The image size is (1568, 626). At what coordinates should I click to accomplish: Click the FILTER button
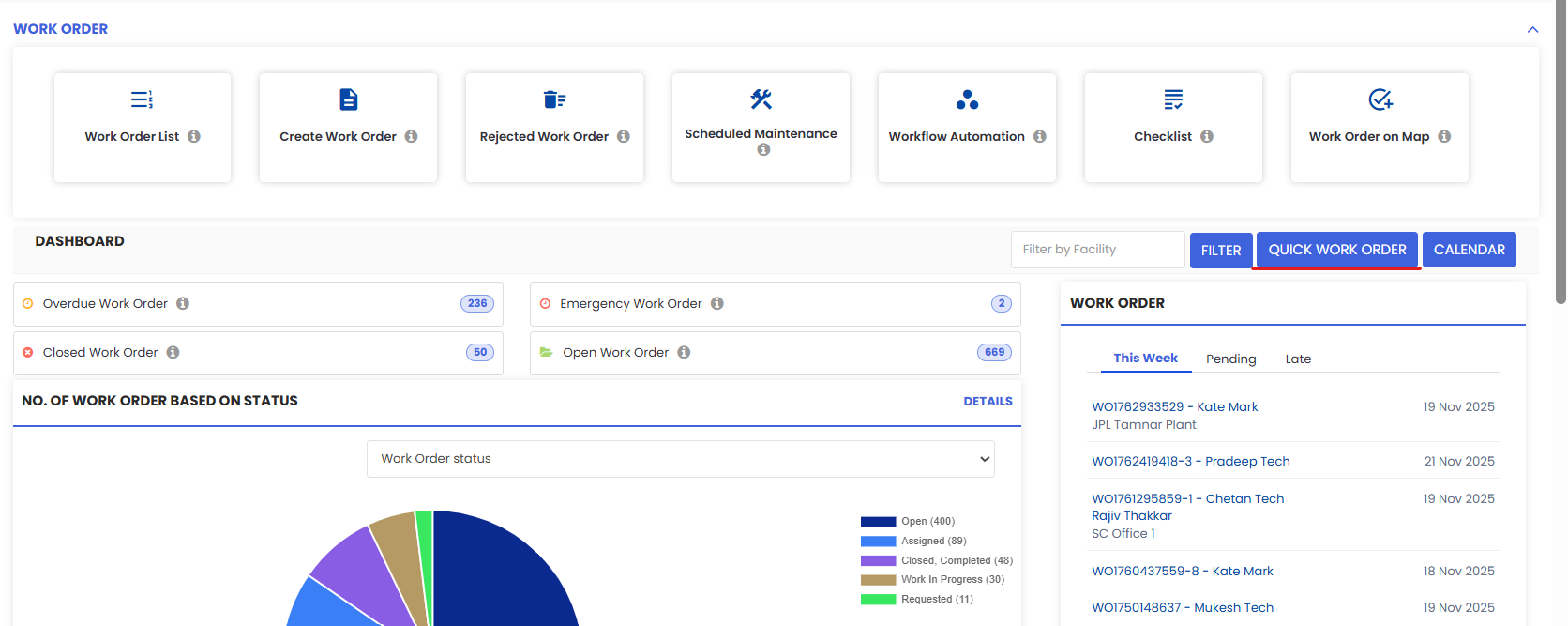click(x=1221, y=251)
